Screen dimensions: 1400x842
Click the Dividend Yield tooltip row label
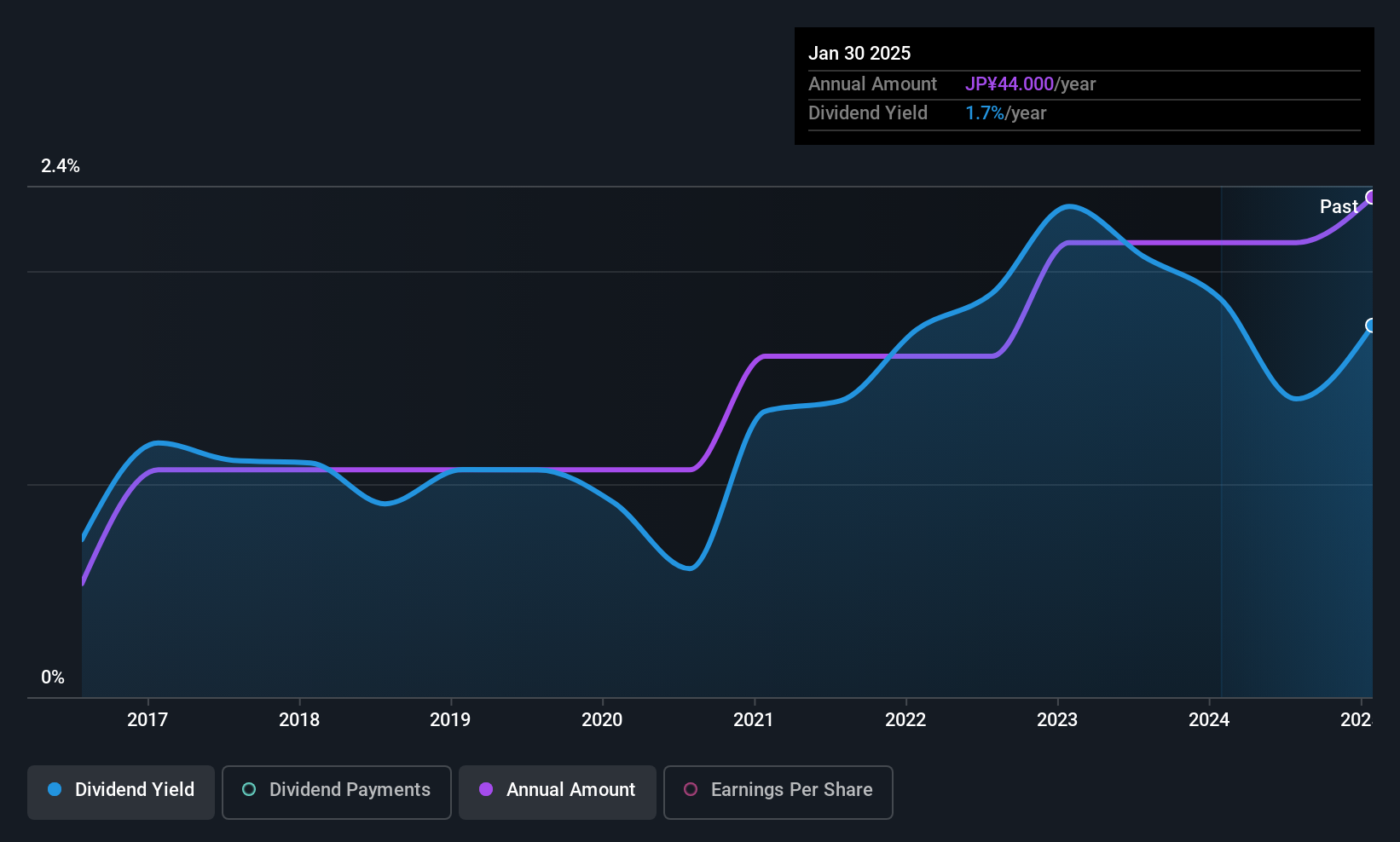868,113
